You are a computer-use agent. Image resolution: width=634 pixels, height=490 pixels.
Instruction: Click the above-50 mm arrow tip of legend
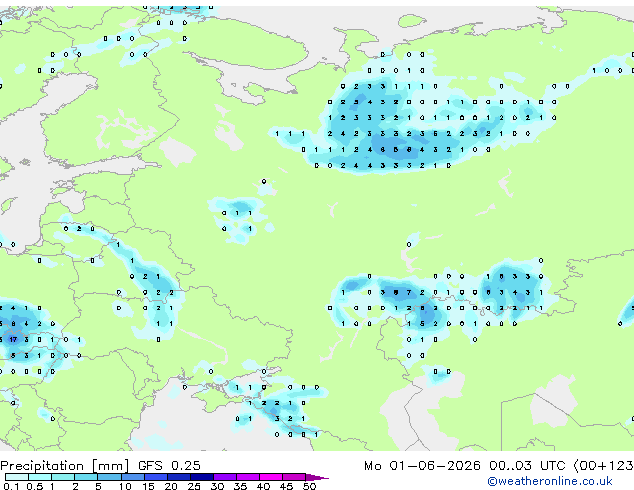pyautogui.click(x=317, y=477)
